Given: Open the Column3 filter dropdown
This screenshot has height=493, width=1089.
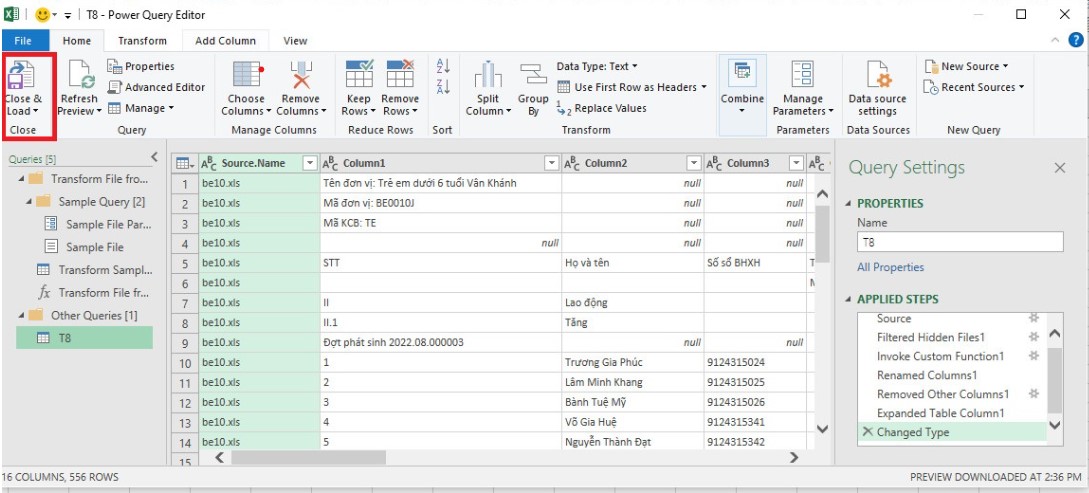Looking at the screenshot, I should pos(796,163).
